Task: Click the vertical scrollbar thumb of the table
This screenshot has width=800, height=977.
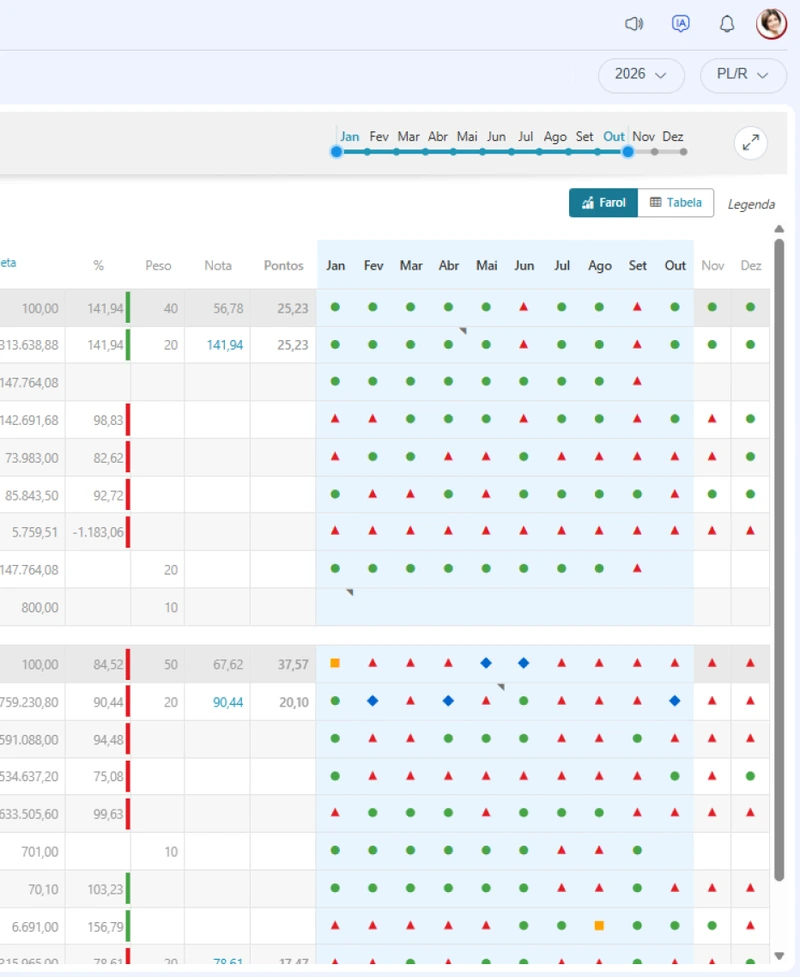Action: (x=779, y=560)
